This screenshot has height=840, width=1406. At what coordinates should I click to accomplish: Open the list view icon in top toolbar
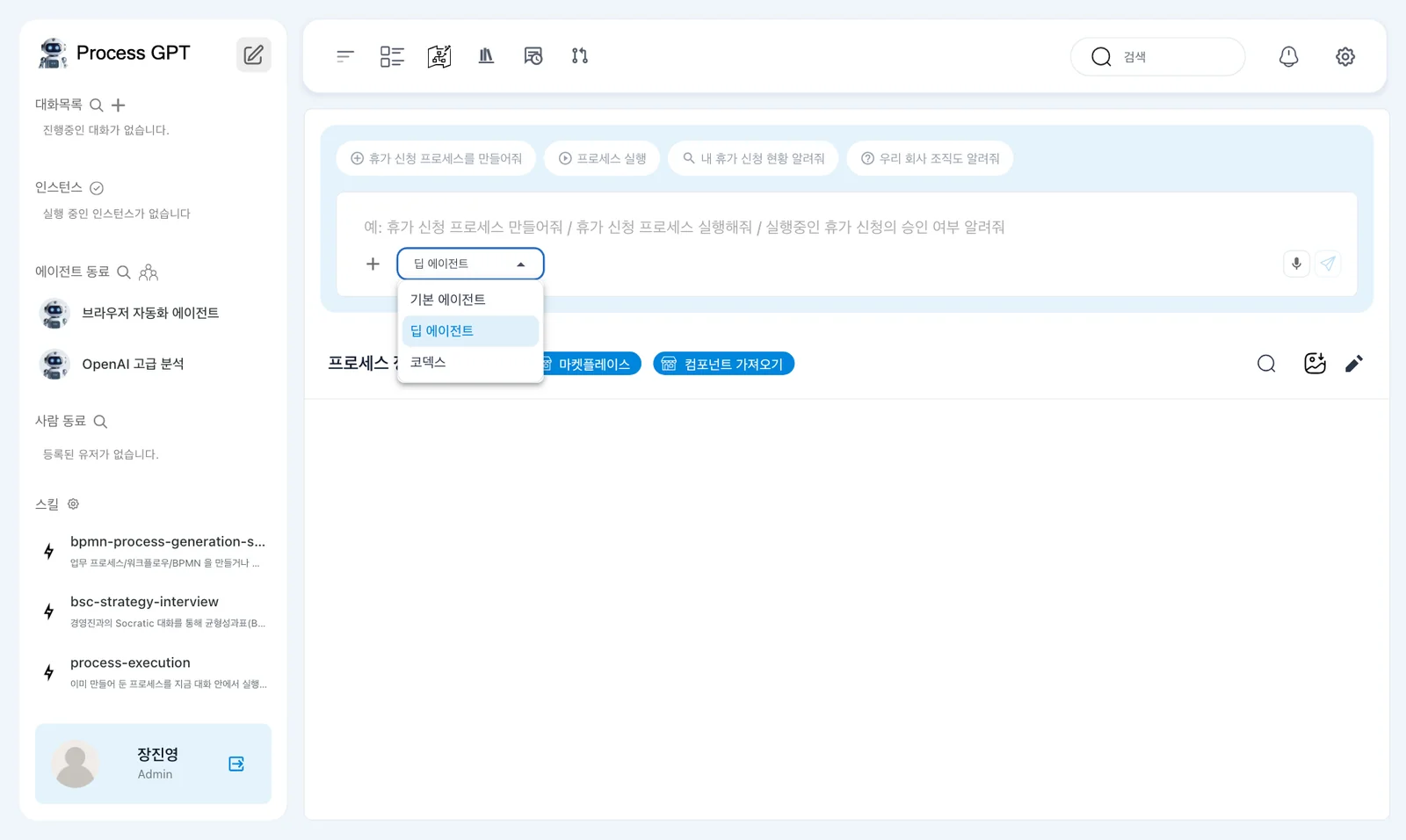point(392,56)
